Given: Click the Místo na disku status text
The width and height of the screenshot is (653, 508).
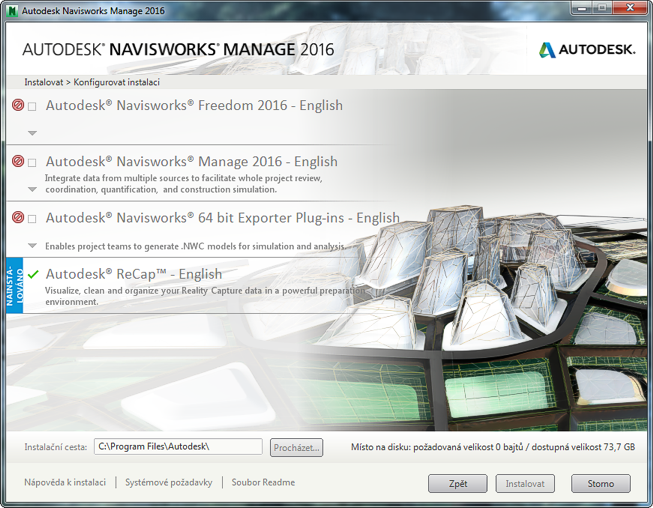Looking at the screenshot, I should 493,447.
